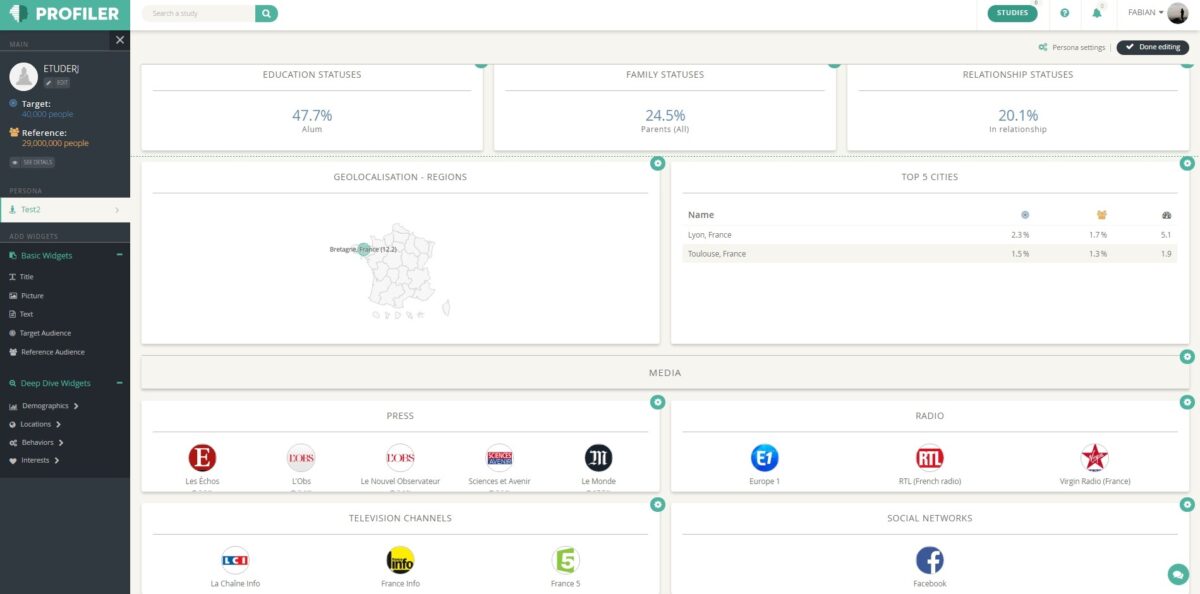Click the Europe 1 logo
1200x594 pixels.
pos(764,458)
